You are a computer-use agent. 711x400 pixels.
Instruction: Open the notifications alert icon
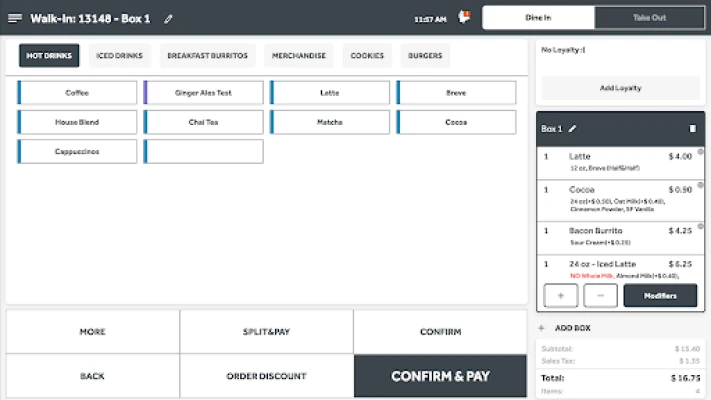point(463,17)
